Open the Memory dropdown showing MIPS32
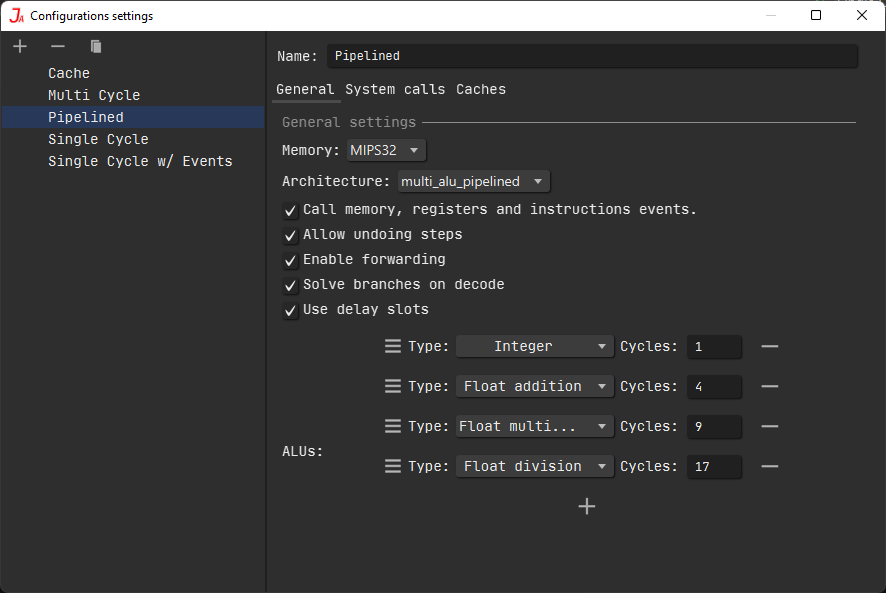The height and width of the screenshot is (593, 886). coord(386,148)
